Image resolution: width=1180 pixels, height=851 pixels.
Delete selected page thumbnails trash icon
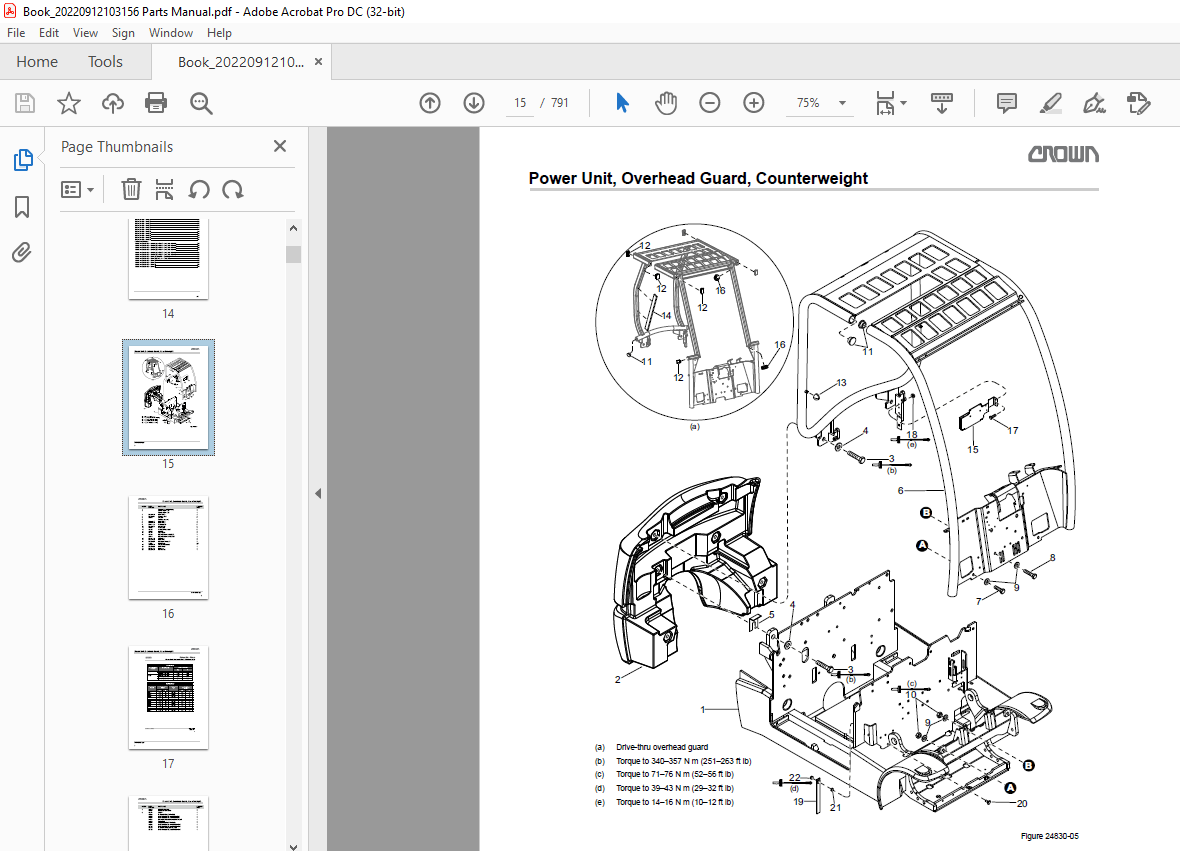(131, 190)
